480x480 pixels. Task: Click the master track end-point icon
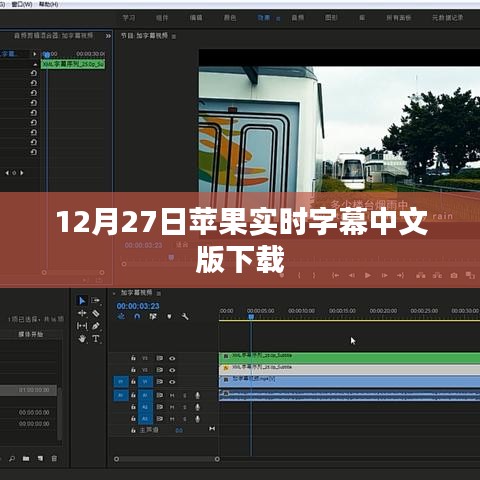(212, 429)
